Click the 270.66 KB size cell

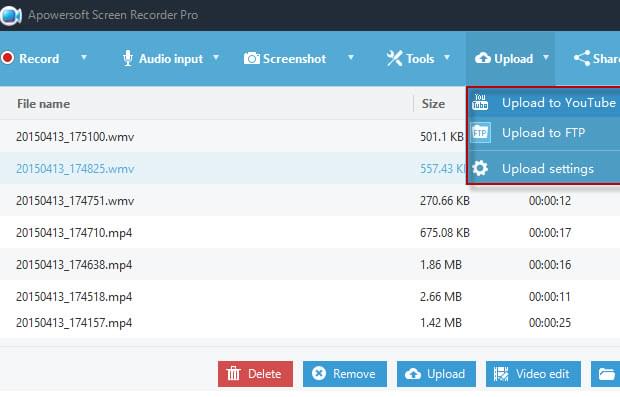point(445,201)
